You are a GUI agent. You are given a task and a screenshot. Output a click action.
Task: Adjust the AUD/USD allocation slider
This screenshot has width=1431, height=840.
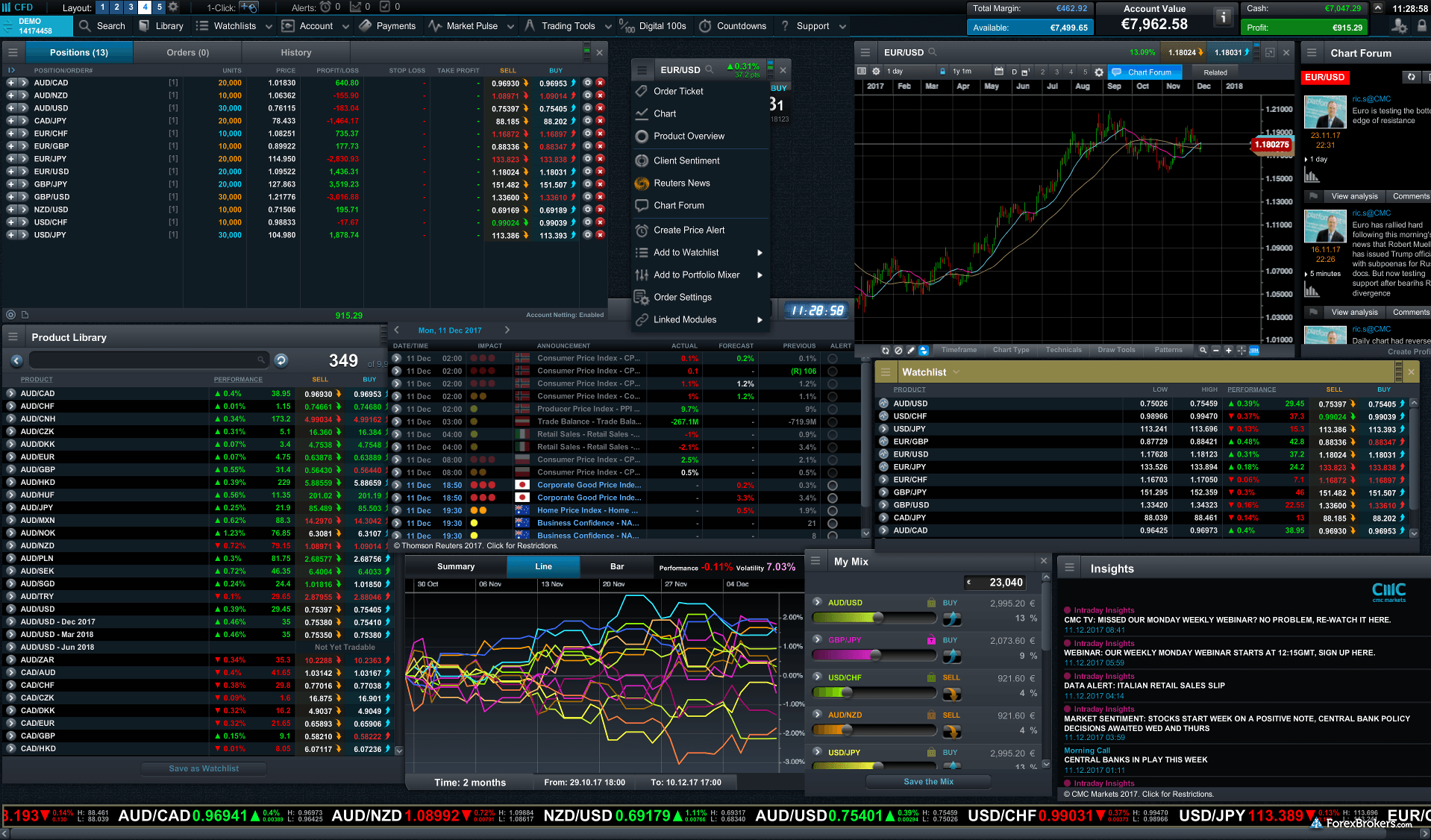[x=874, y=618]
